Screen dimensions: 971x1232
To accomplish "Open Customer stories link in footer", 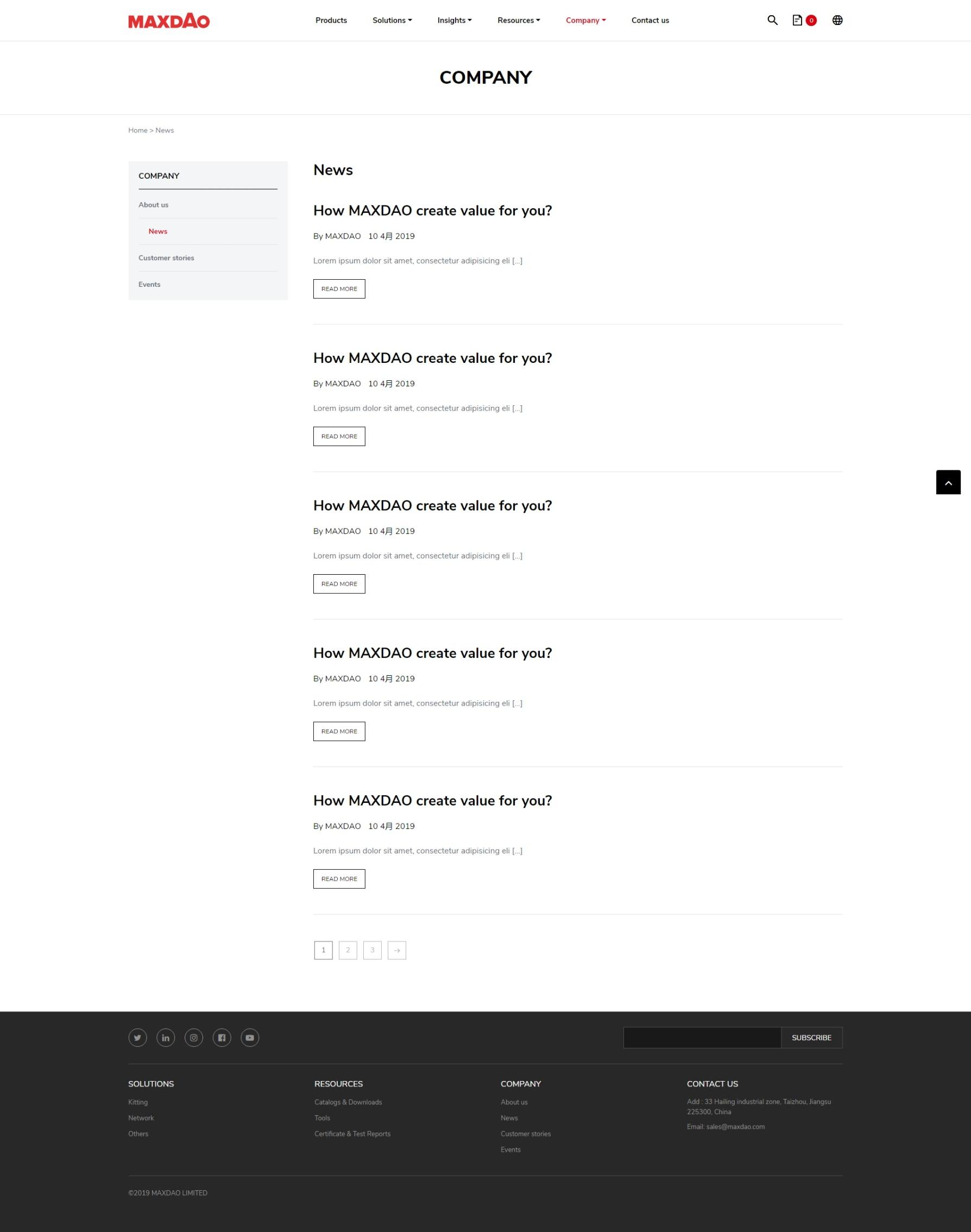I will click(x=526, y=1134).
